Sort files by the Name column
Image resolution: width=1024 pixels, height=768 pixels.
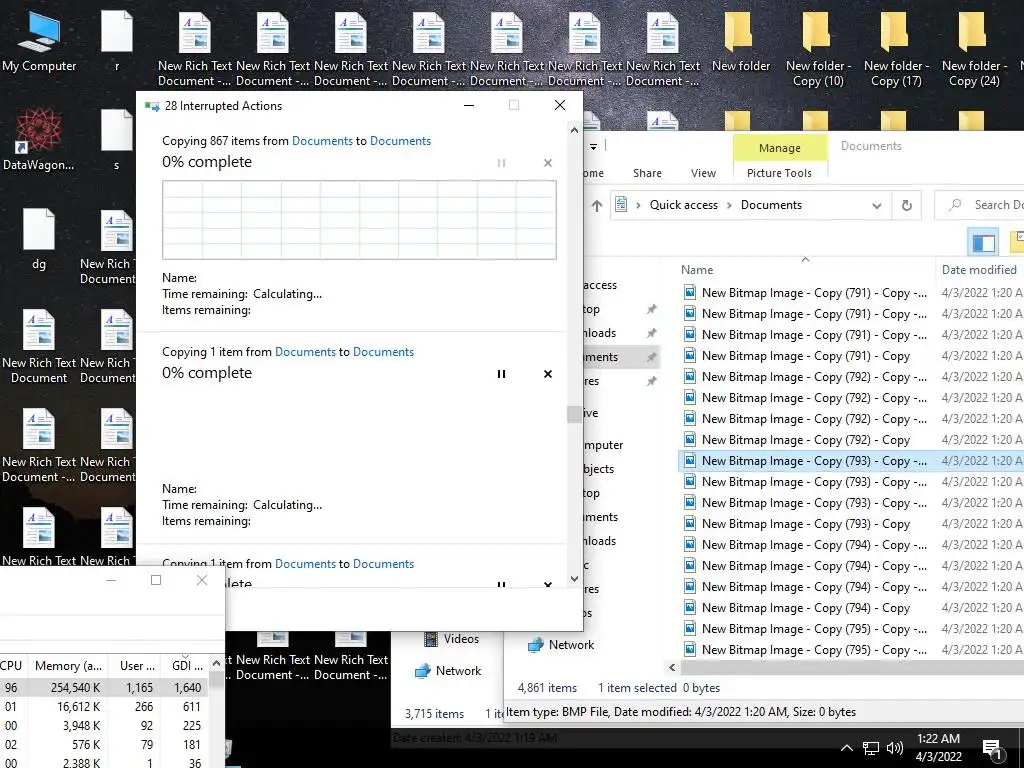pos(697,270)
